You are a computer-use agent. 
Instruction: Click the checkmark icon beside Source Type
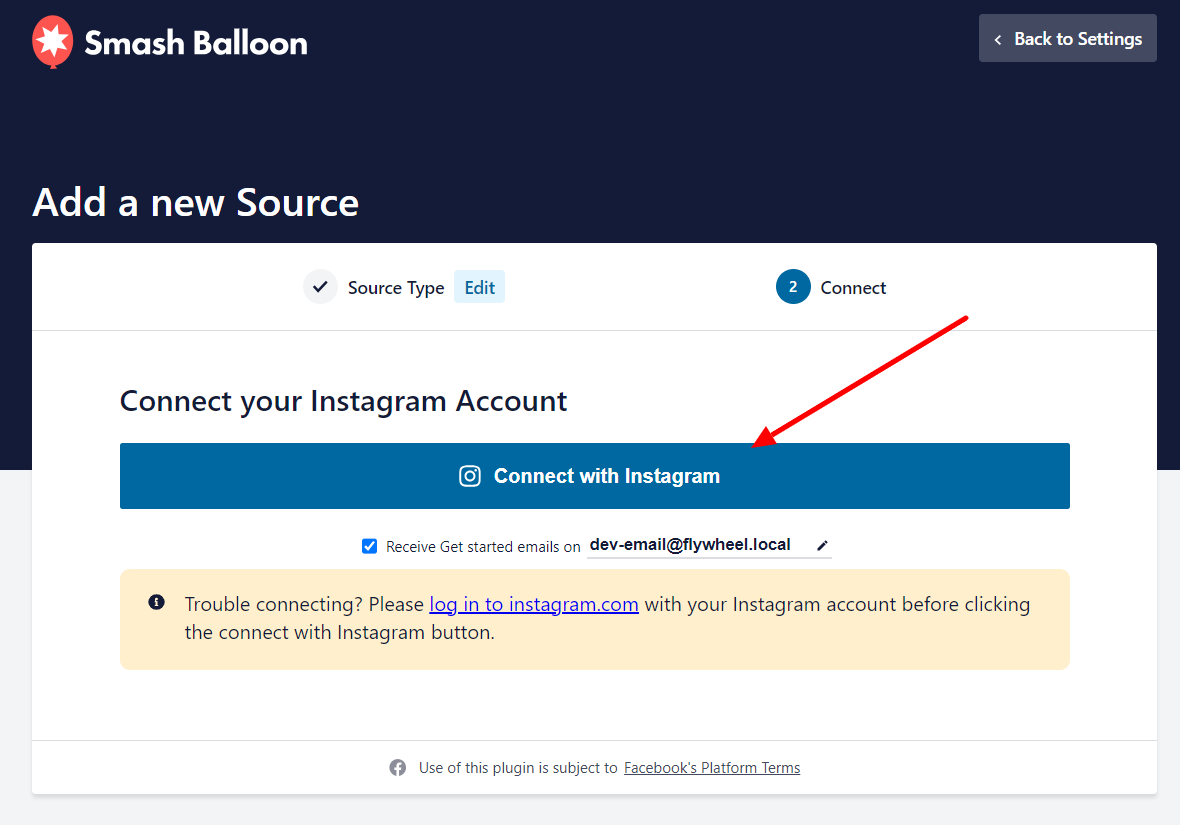320,287
